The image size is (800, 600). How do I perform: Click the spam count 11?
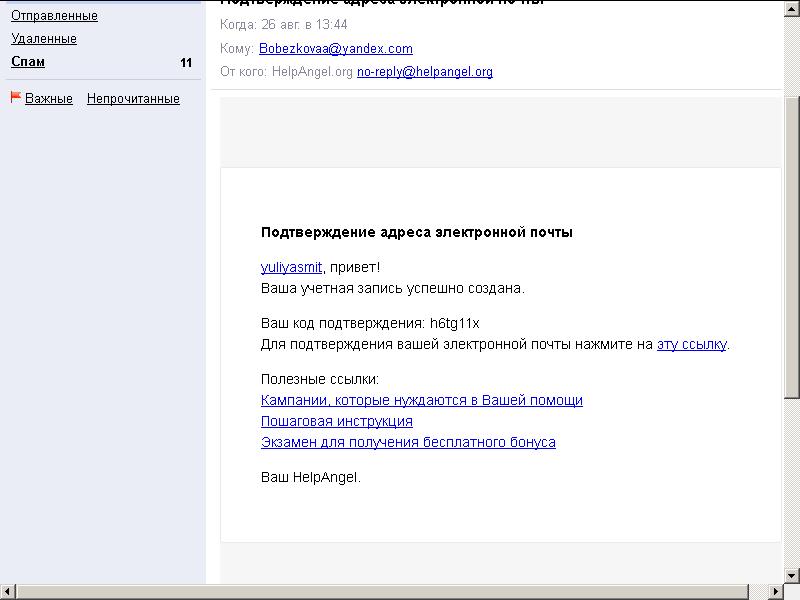click(186, 63)
